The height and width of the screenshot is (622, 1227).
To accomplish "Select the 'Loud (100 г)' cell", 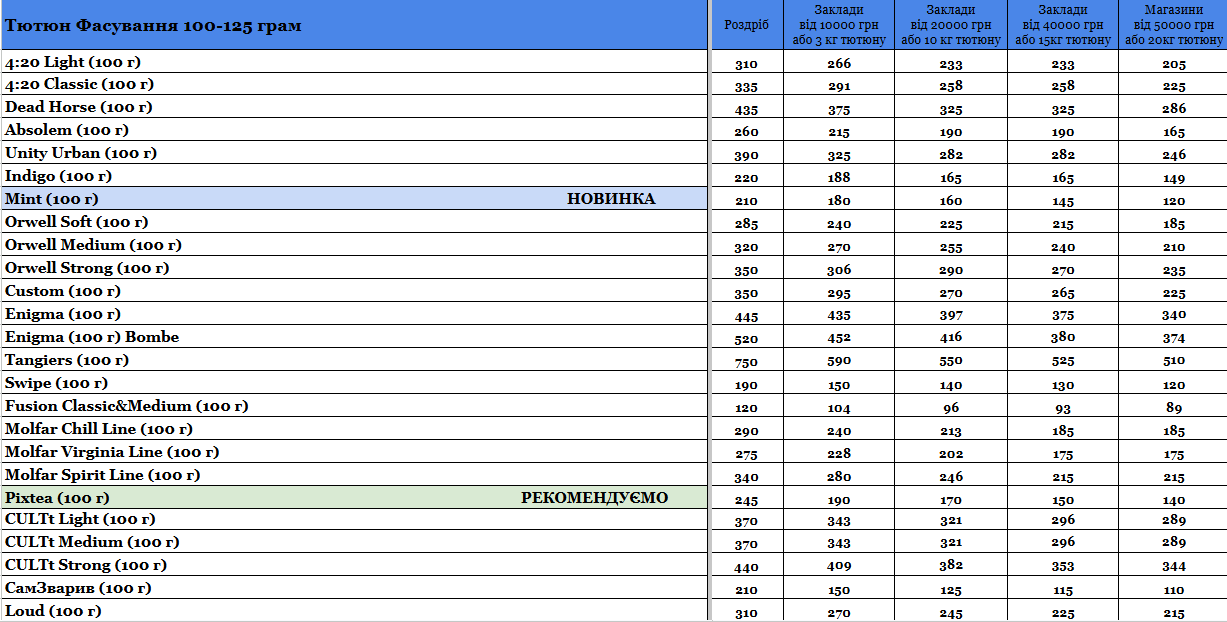I will tap(354, 611).
